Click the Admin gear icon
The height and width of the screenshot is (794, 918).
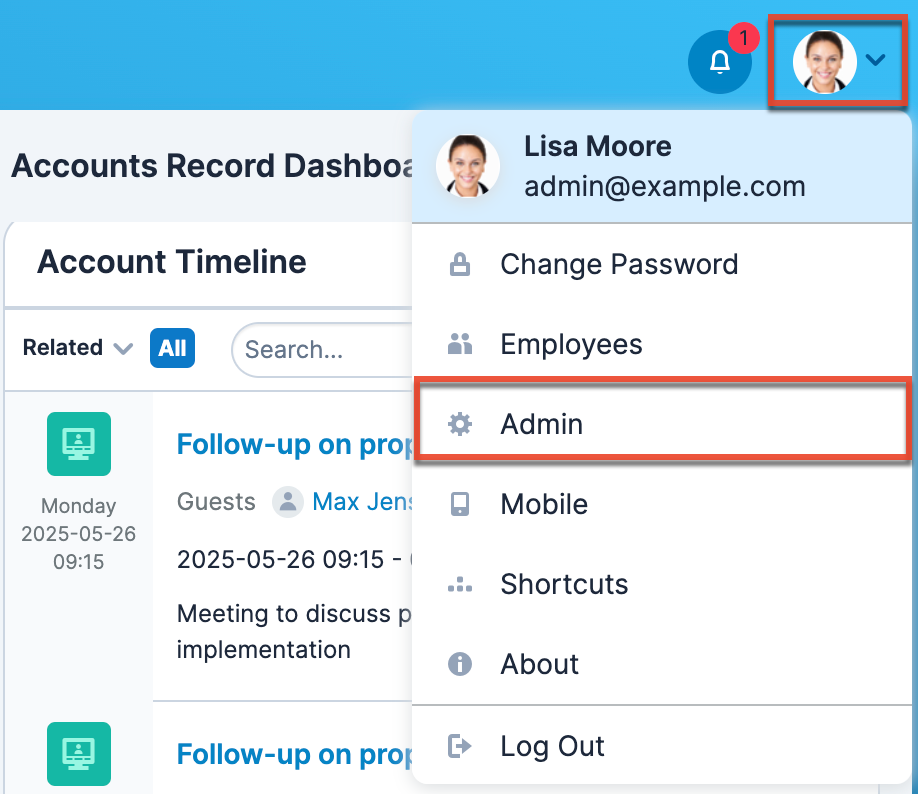(460, 425)
